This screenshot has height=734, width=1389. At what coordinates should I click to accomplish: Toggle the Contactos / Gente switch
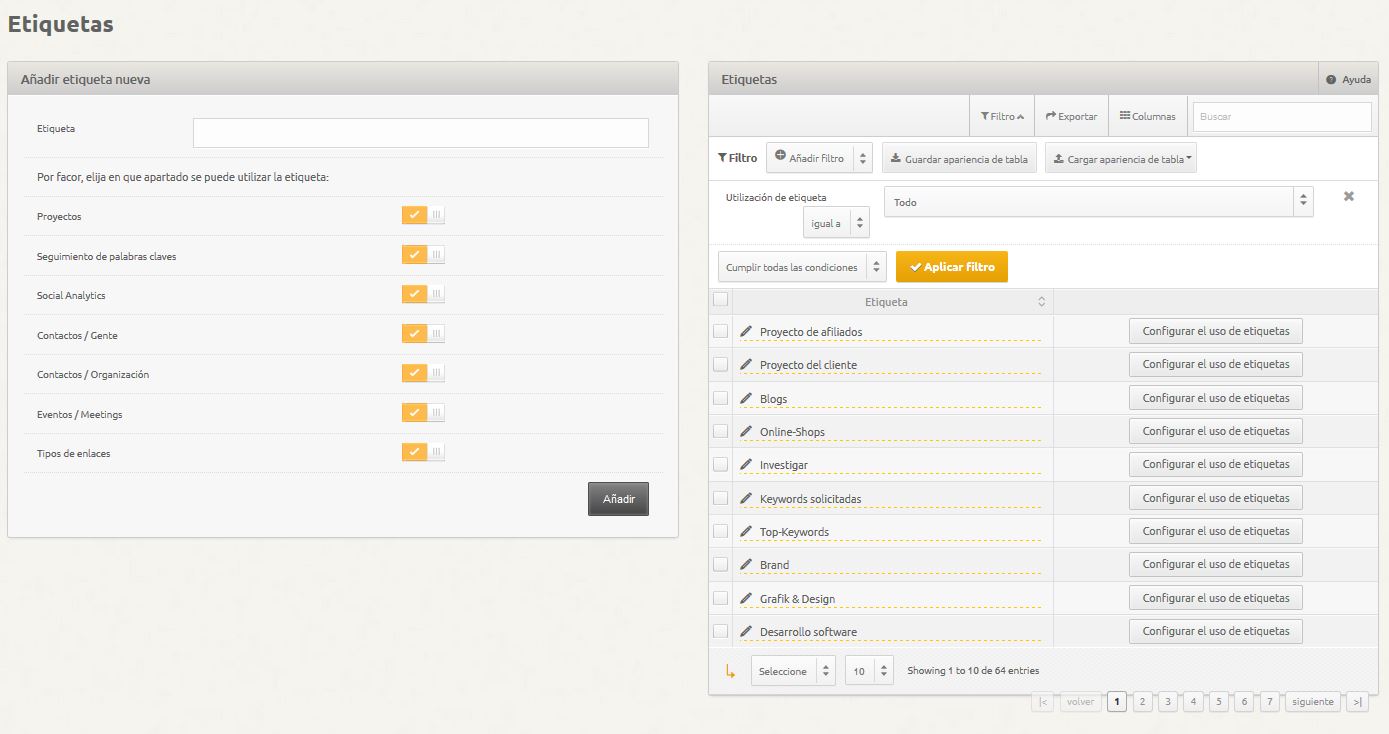423,334
